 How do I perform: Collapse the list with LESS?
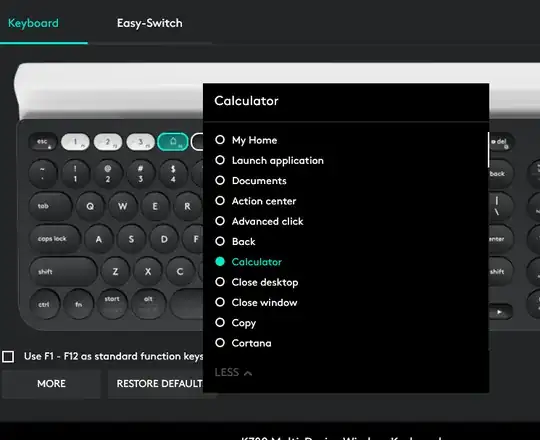(x=233, y=373)
